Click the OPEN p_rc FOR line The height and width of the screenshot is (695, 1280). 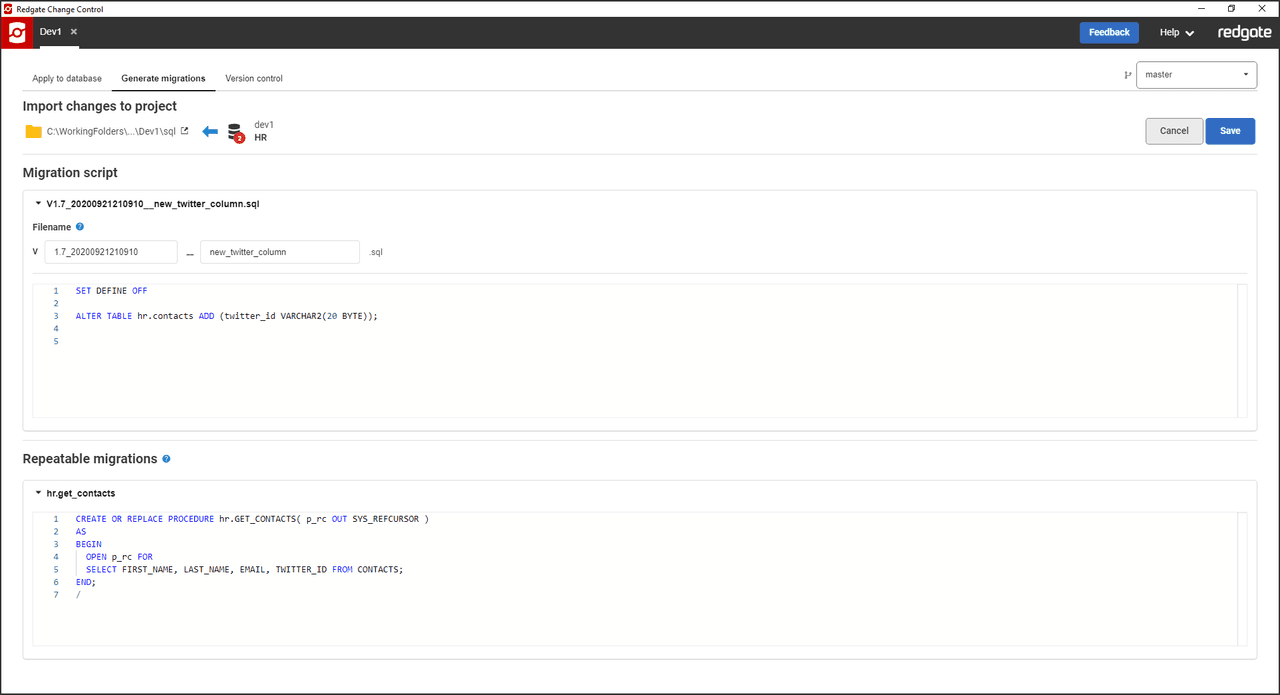pyautogui.click(x=119, y=556)
